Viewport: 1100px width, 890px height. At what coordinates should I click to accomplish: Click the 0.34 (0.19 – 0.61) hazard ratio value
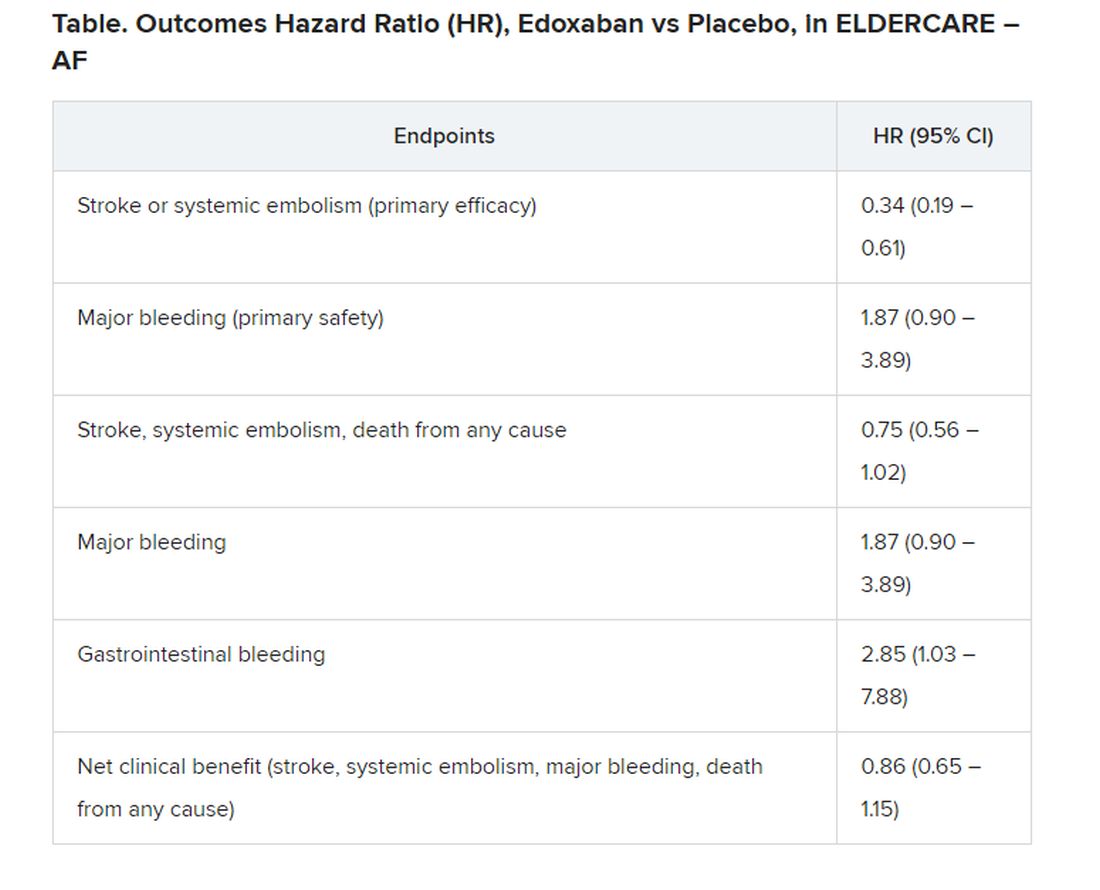[917, 227]
